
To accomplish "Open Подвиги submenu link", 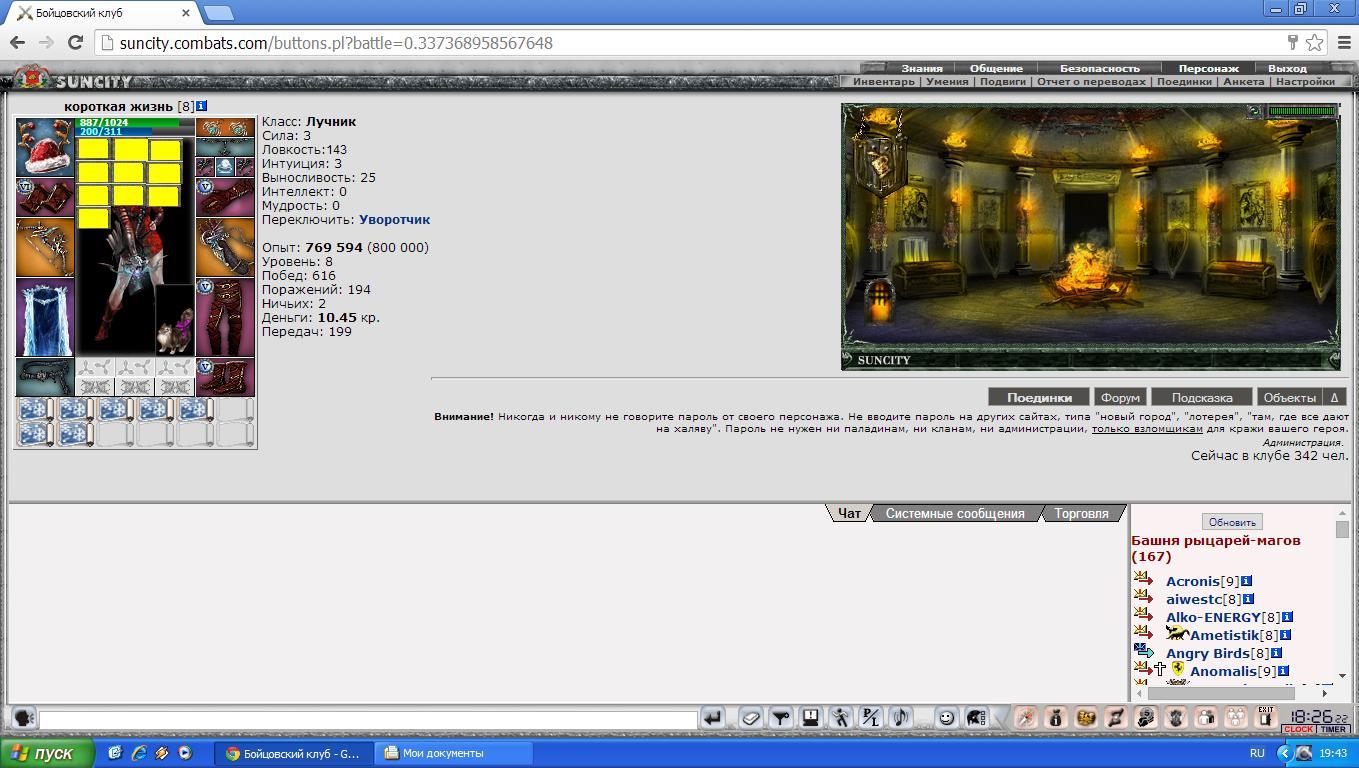I will (1003, 82).
